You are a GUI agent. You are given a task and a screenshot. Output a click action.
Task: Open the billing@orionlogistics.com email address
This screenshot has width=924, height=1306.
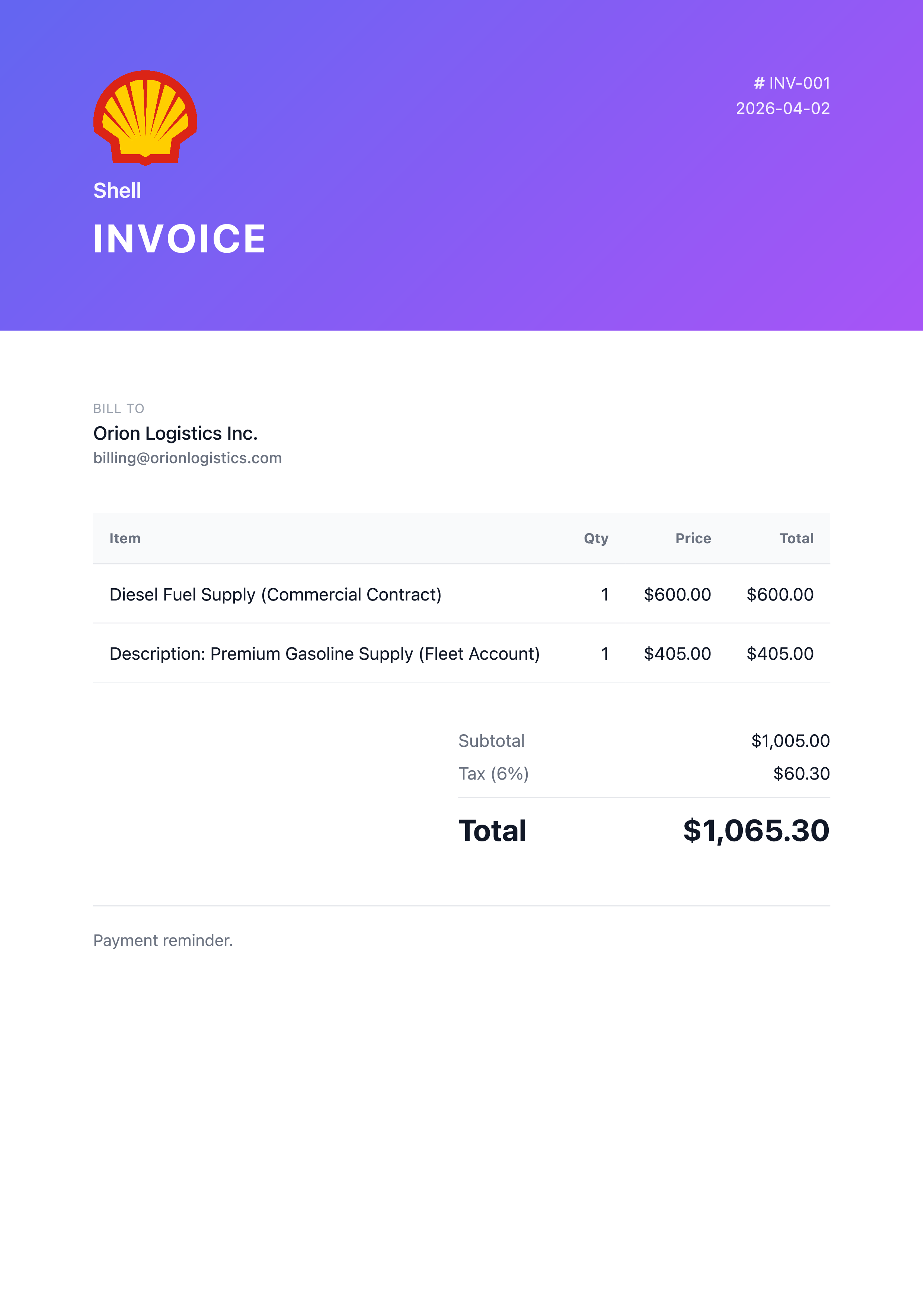pos(187,458)
